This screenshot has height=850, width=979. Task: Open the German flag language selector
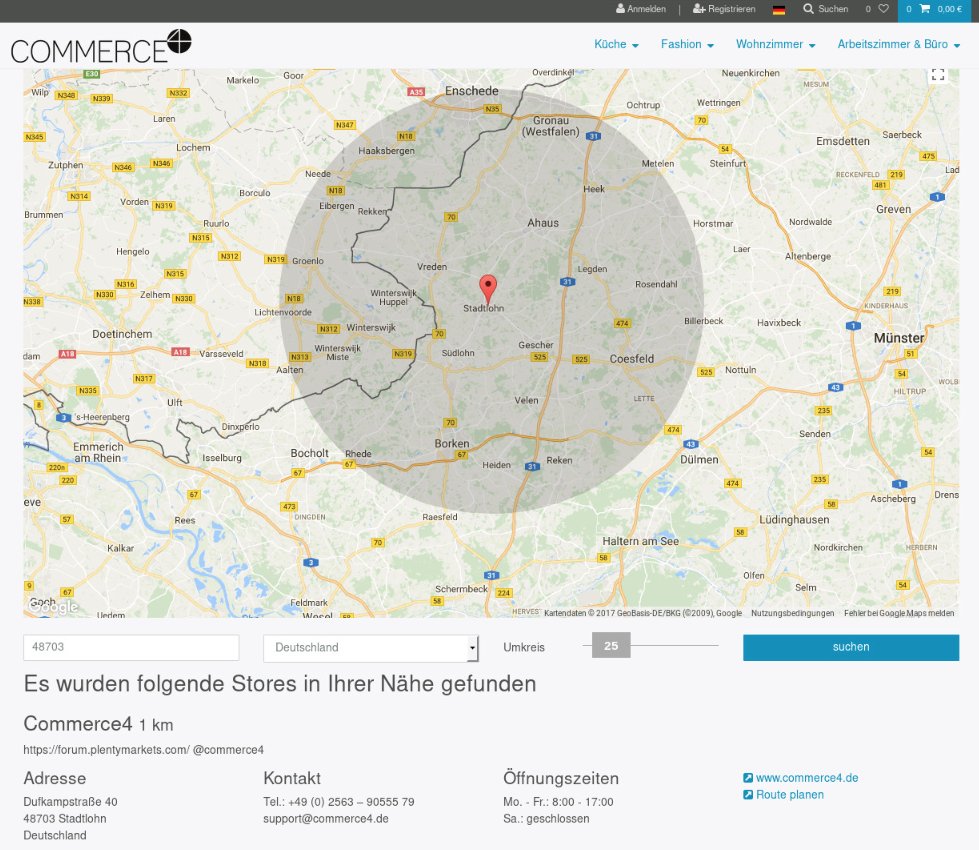(x=779, y=9)
